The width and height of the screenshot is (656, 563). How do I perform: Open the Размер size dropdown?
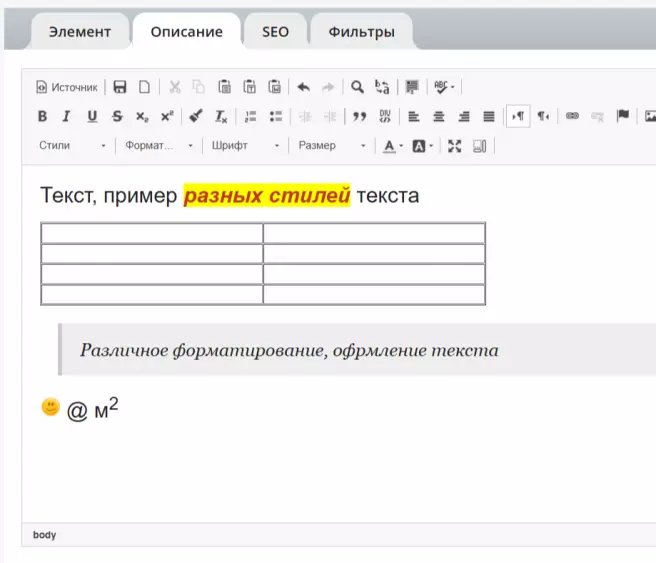click(x=332, y=146)
